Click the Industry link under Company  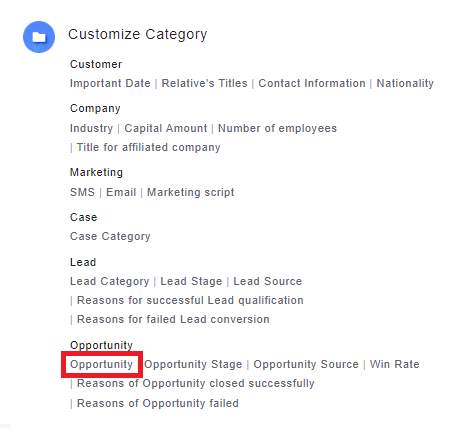91,128
